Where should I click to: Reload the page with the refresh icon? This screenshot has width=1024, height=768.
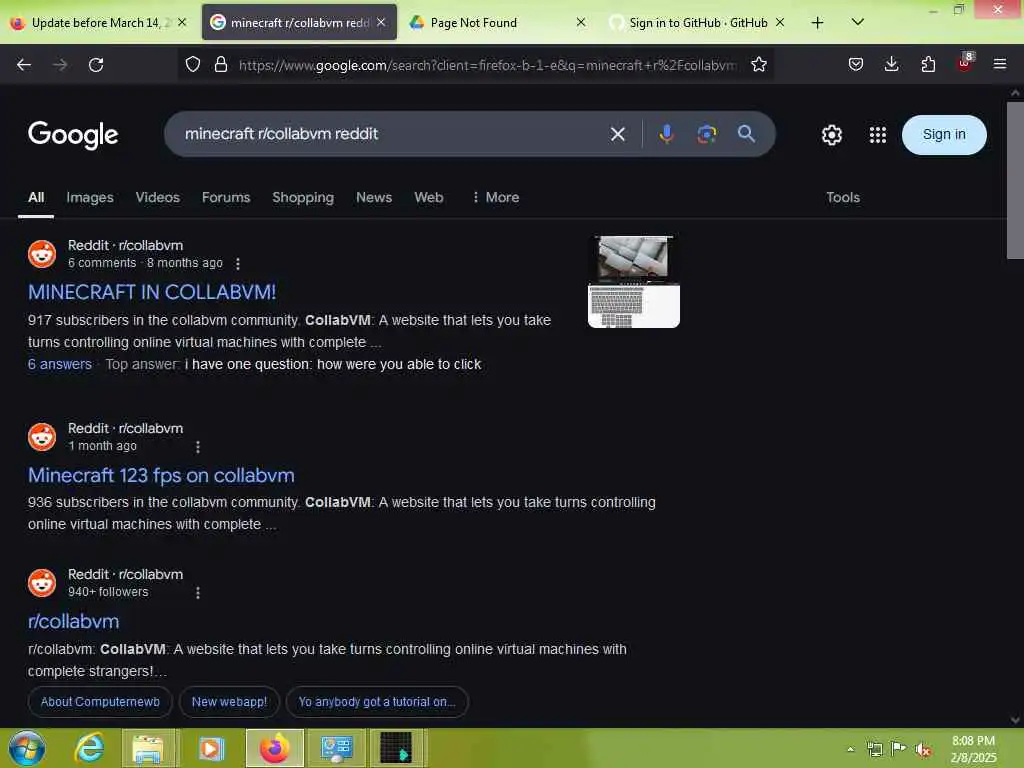96,65
